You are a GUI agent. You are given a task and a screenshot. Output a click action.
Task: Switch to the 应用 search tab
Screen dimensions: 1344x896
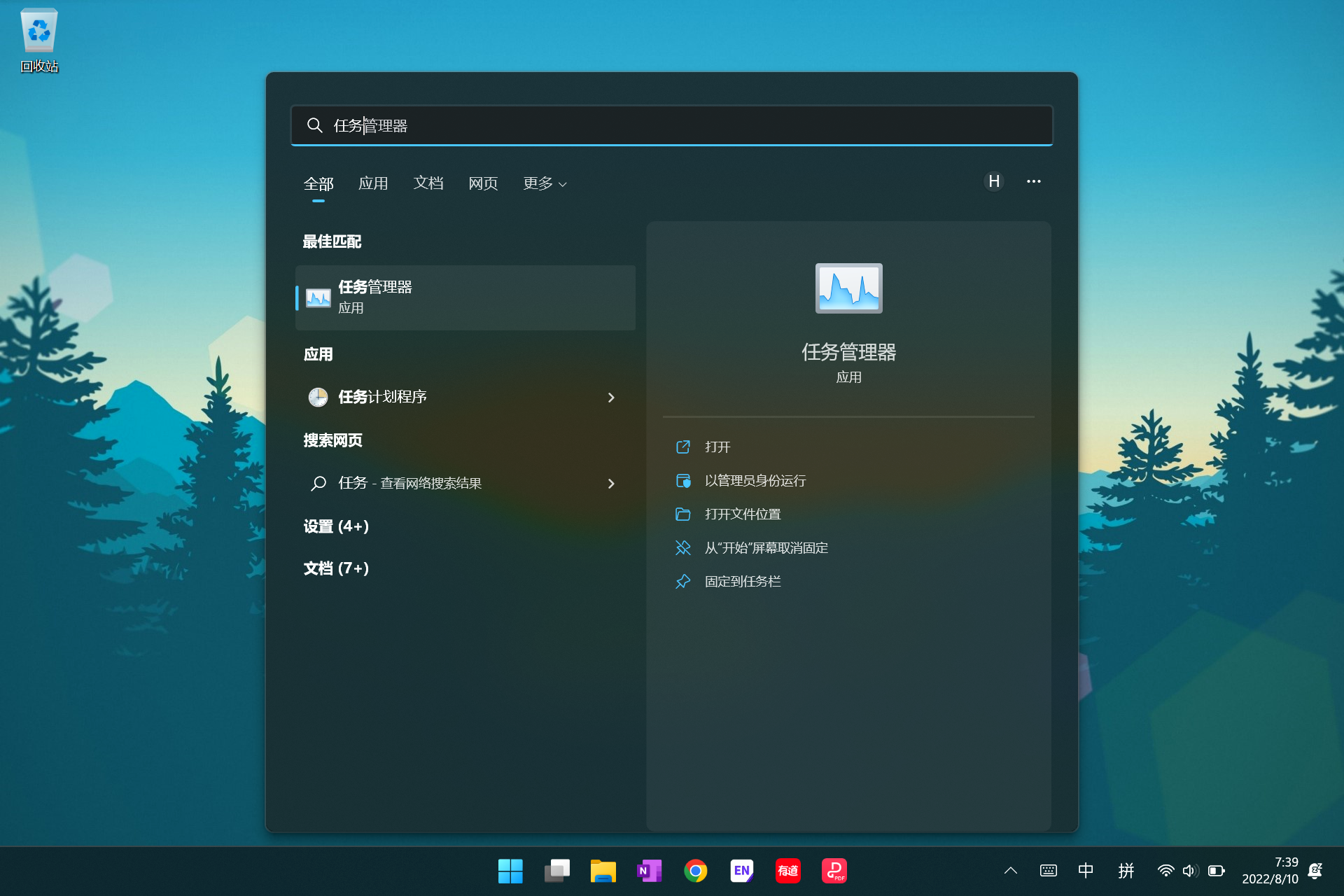(x=373, y=183)
